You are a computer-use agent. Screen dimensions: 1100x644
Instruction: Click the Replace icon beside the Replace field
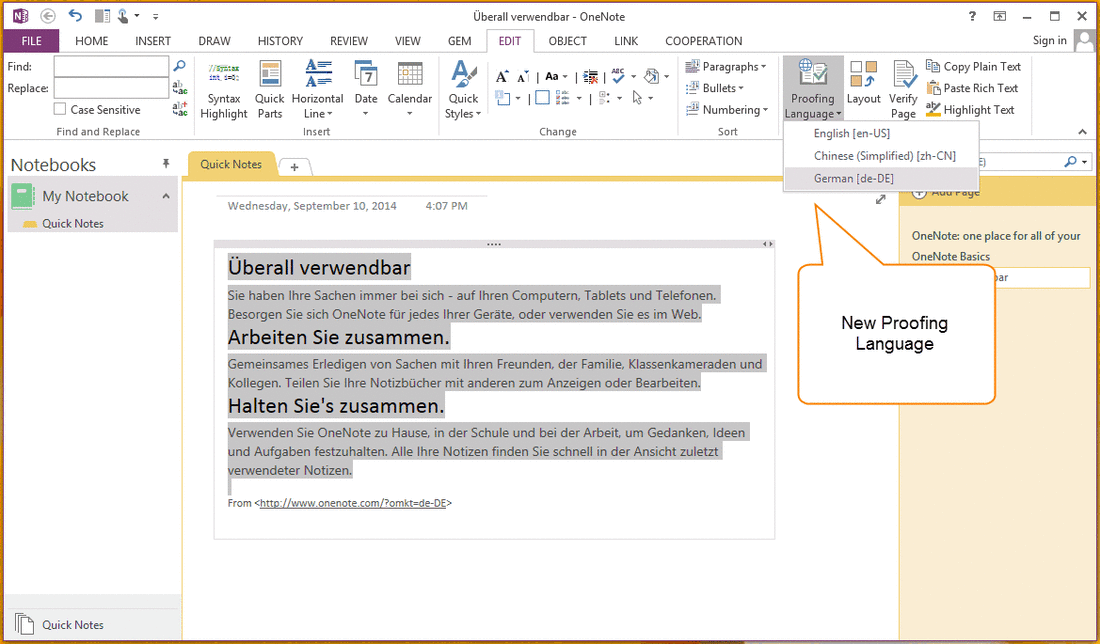click(180, 88)
